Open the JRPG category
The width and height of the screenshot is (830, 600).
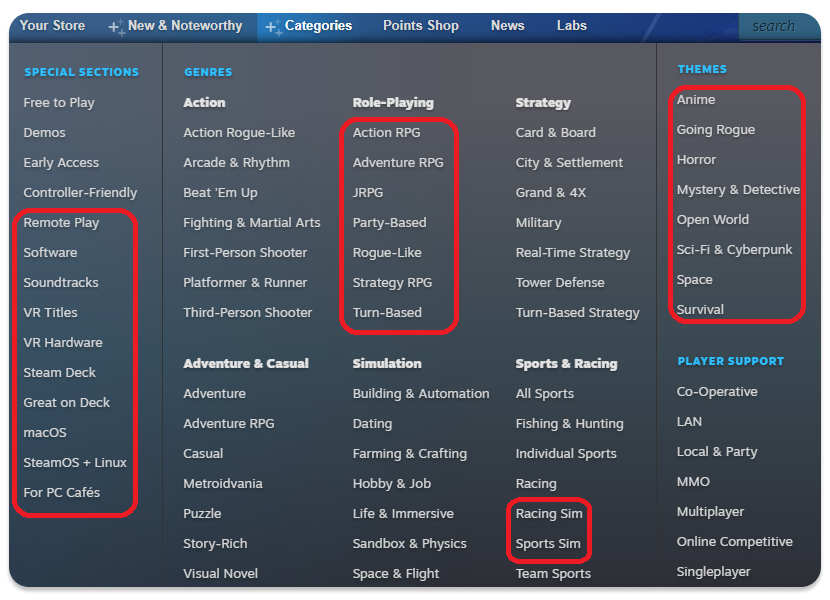tap(368, 192)
